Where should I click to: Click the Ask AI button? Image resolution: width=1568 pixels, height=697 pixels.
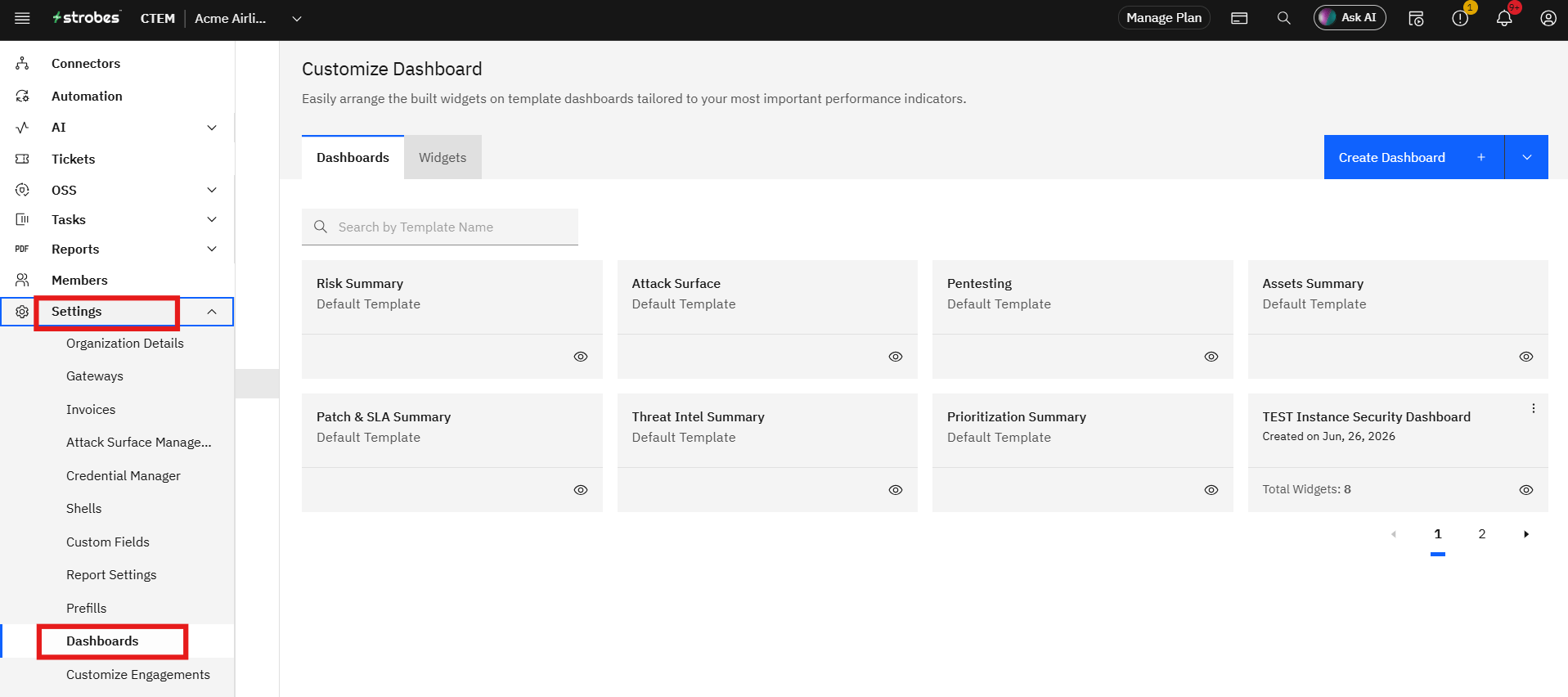[1350, 18]
